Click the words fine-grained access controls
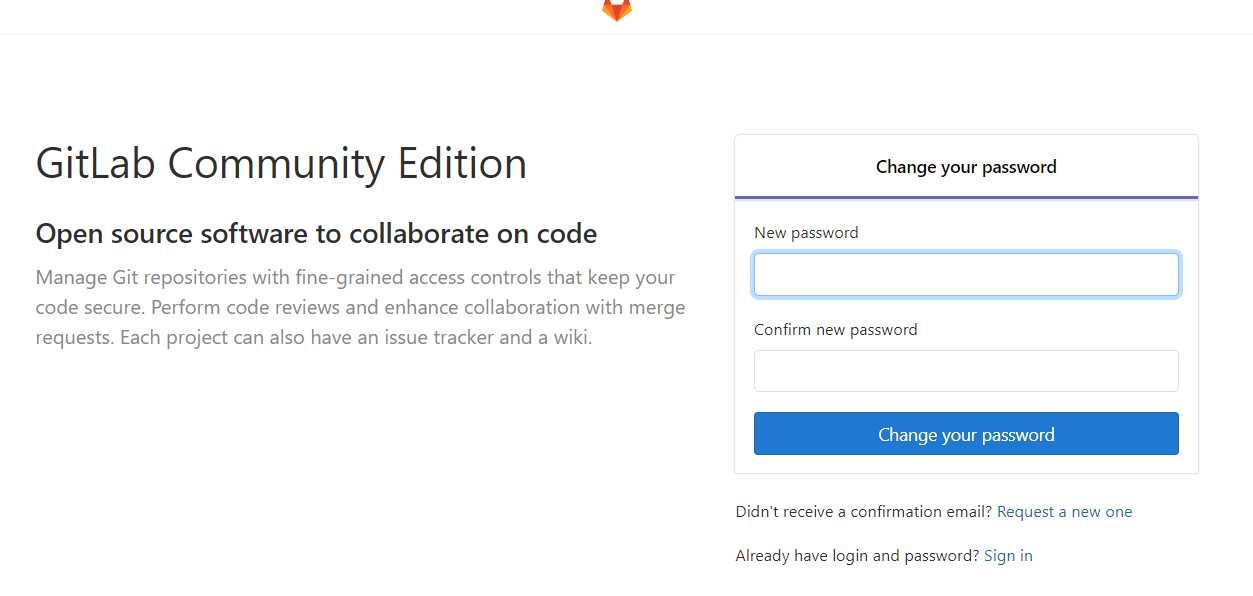Image resolution: width=1253 pixels, height=596 pixels. click(413, 278)
